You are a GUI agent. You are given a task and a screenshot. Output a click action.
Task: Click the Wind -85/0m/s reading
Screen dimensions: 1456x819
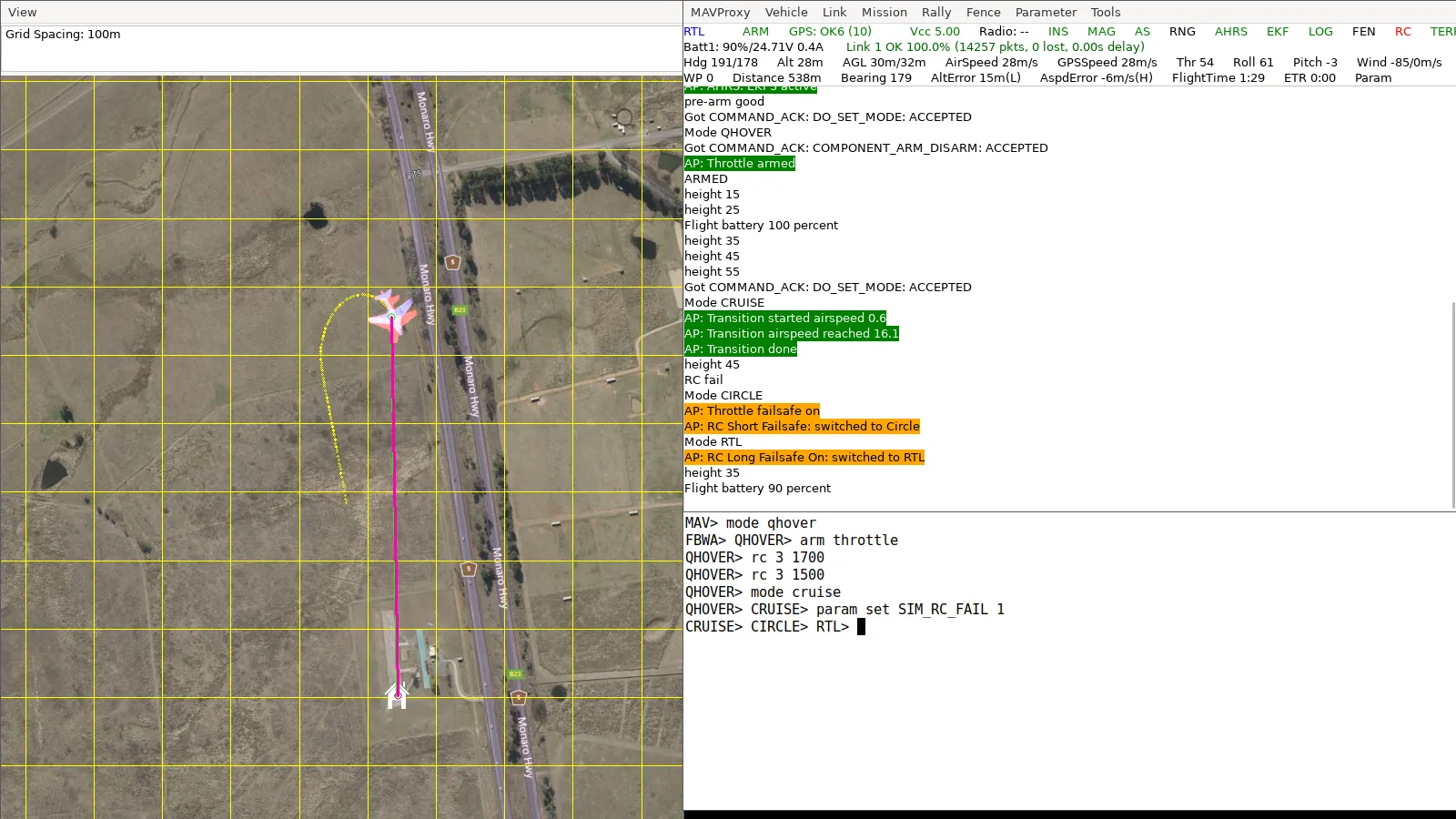tap(1399, 62)
